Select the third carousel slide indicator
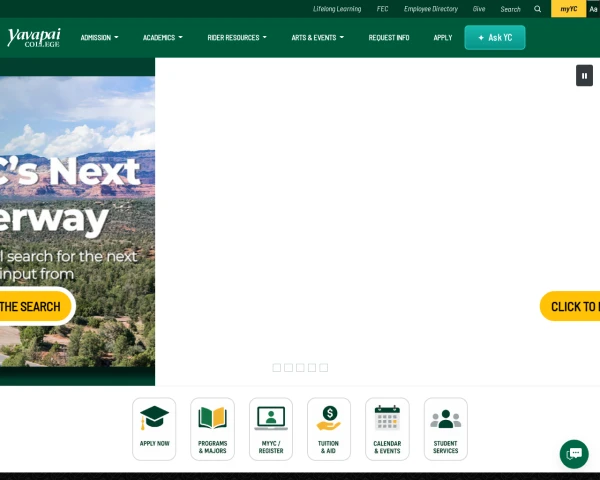Image resolution: width=600 pixels, height=480 pixels. pyautogui.click(x=300, y=367)
